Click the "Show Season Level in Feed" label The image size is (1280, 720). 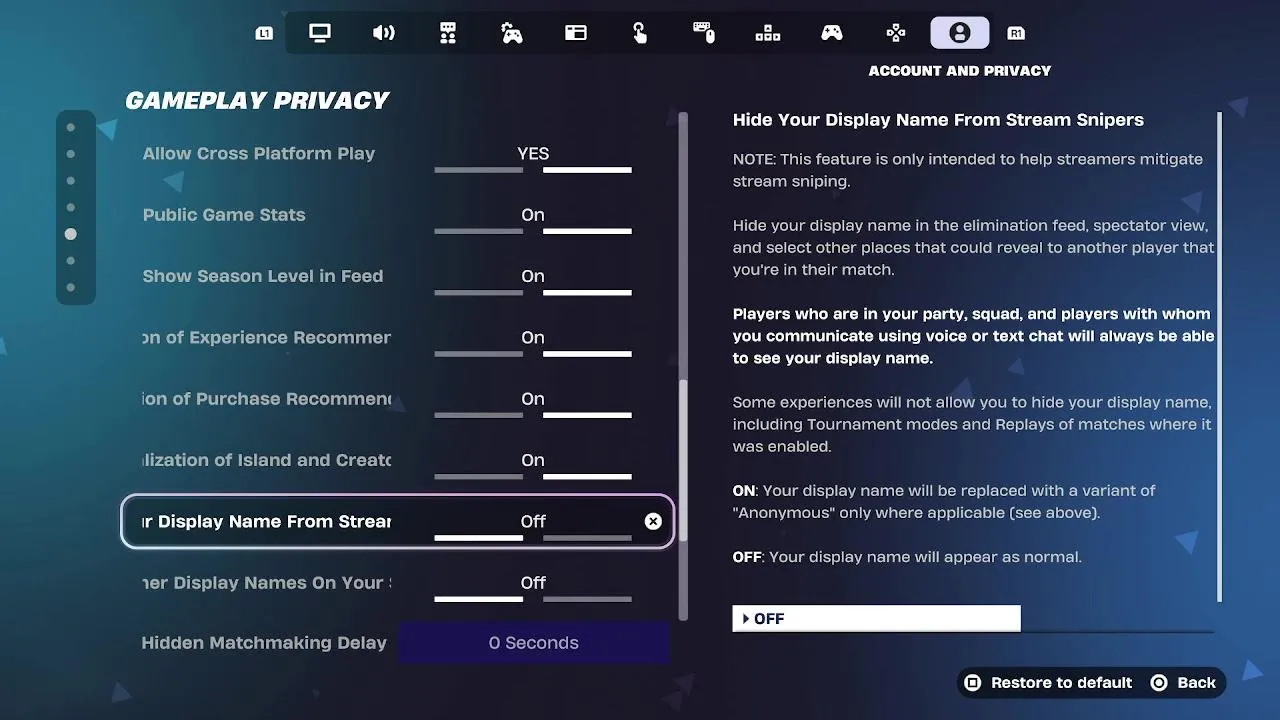point(263,276)
